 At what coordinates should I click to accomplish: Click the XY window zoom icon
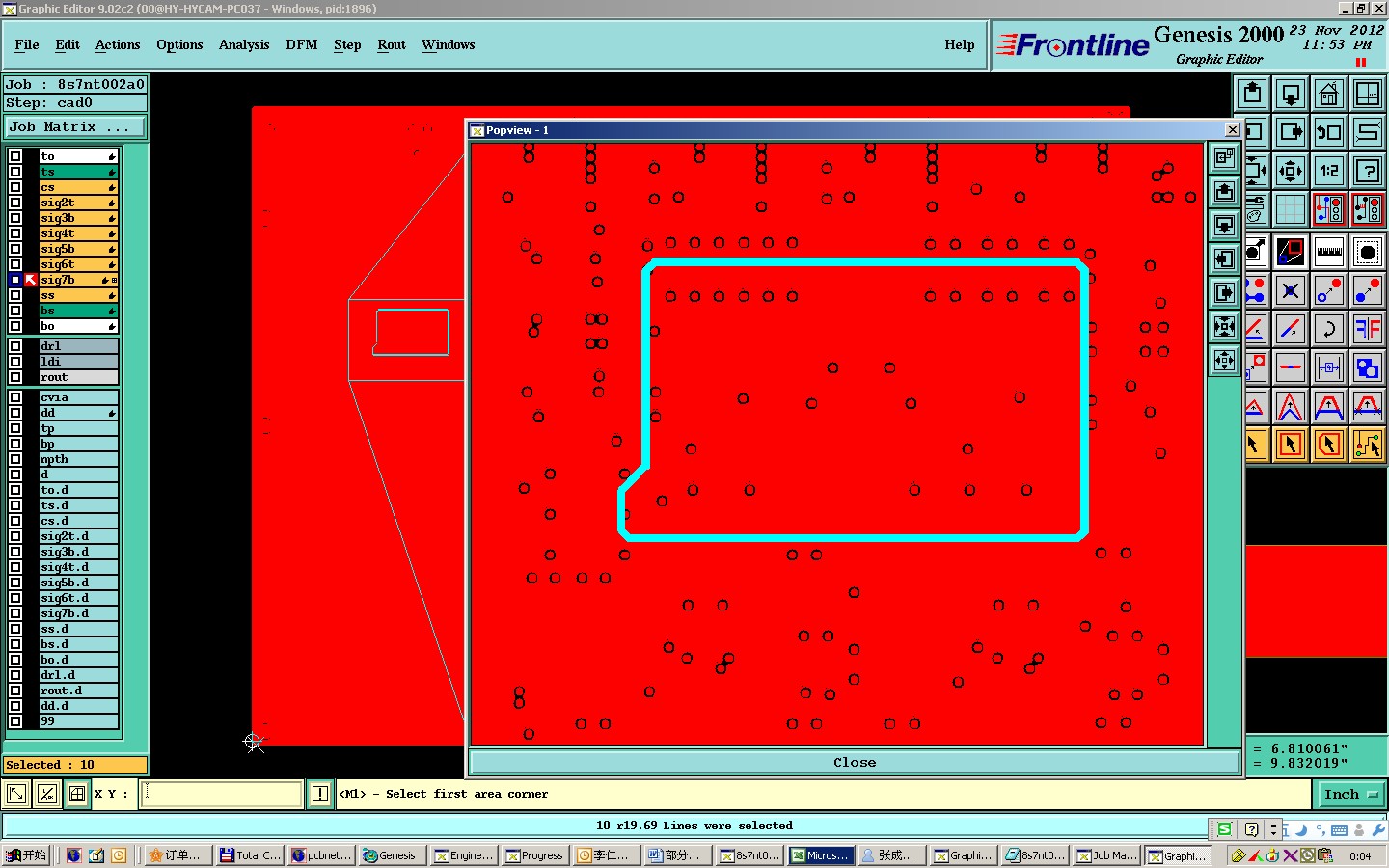[x=1368, y=94]
